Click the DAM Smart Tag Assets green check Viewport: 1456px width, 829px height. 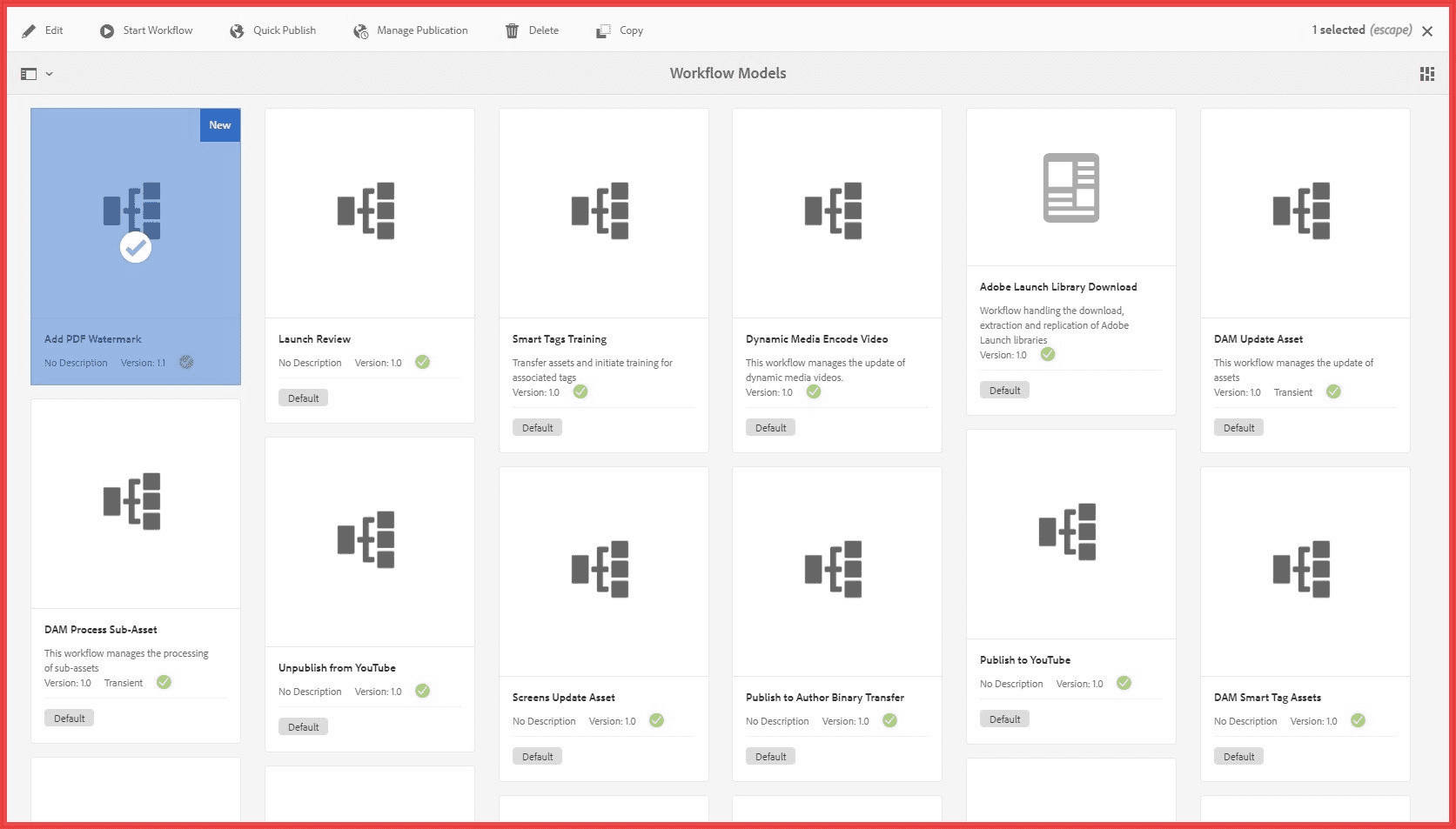coord(1358,720)
